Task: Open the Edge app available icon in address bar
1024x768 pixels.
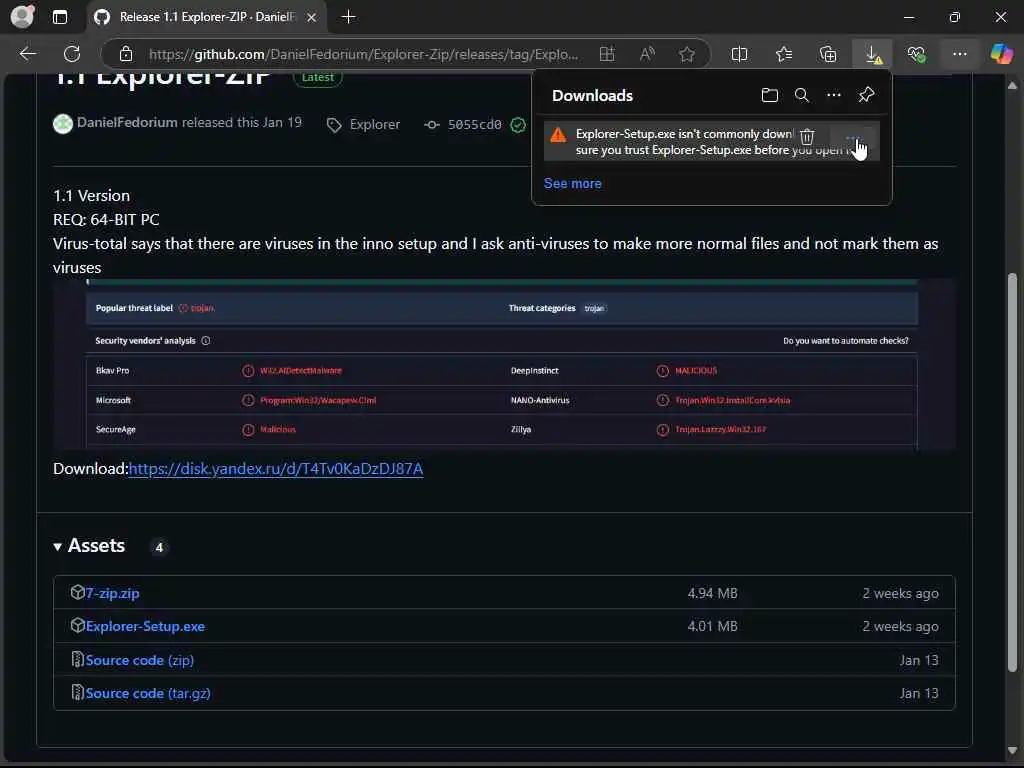Action: (607, 54)
